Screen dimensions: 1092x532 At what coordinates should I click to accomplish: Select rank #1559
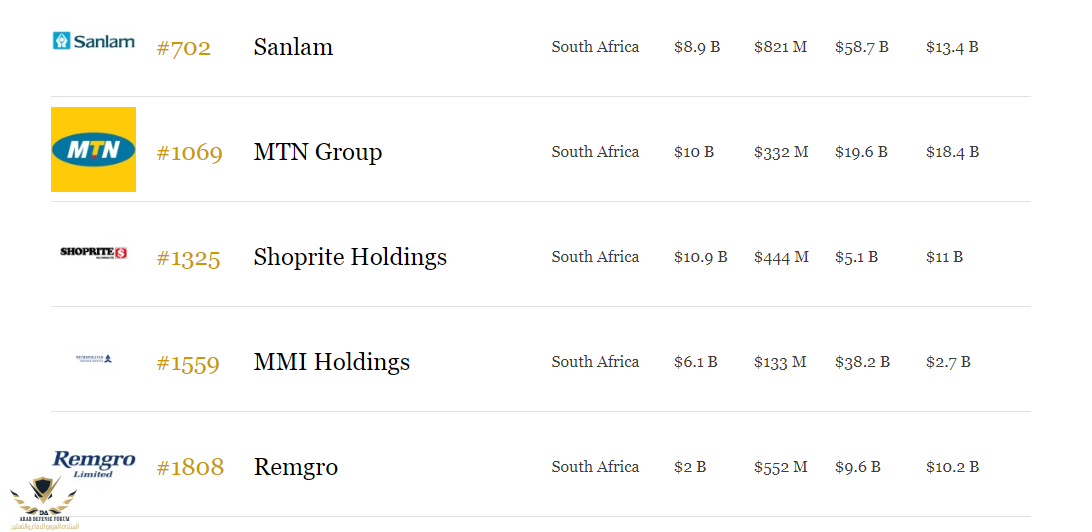pos(188,363)
